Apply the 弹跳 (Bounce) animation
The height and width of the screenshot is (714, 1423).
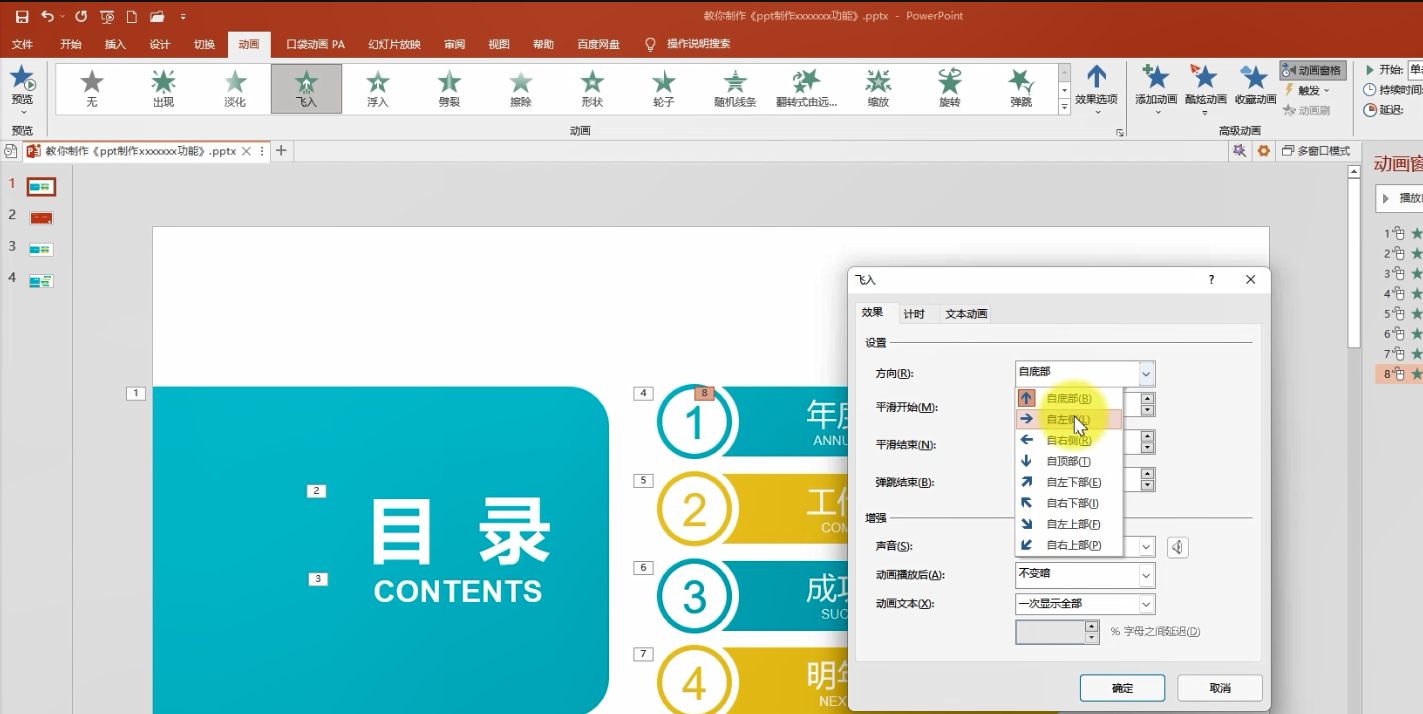coord(1021,89)
